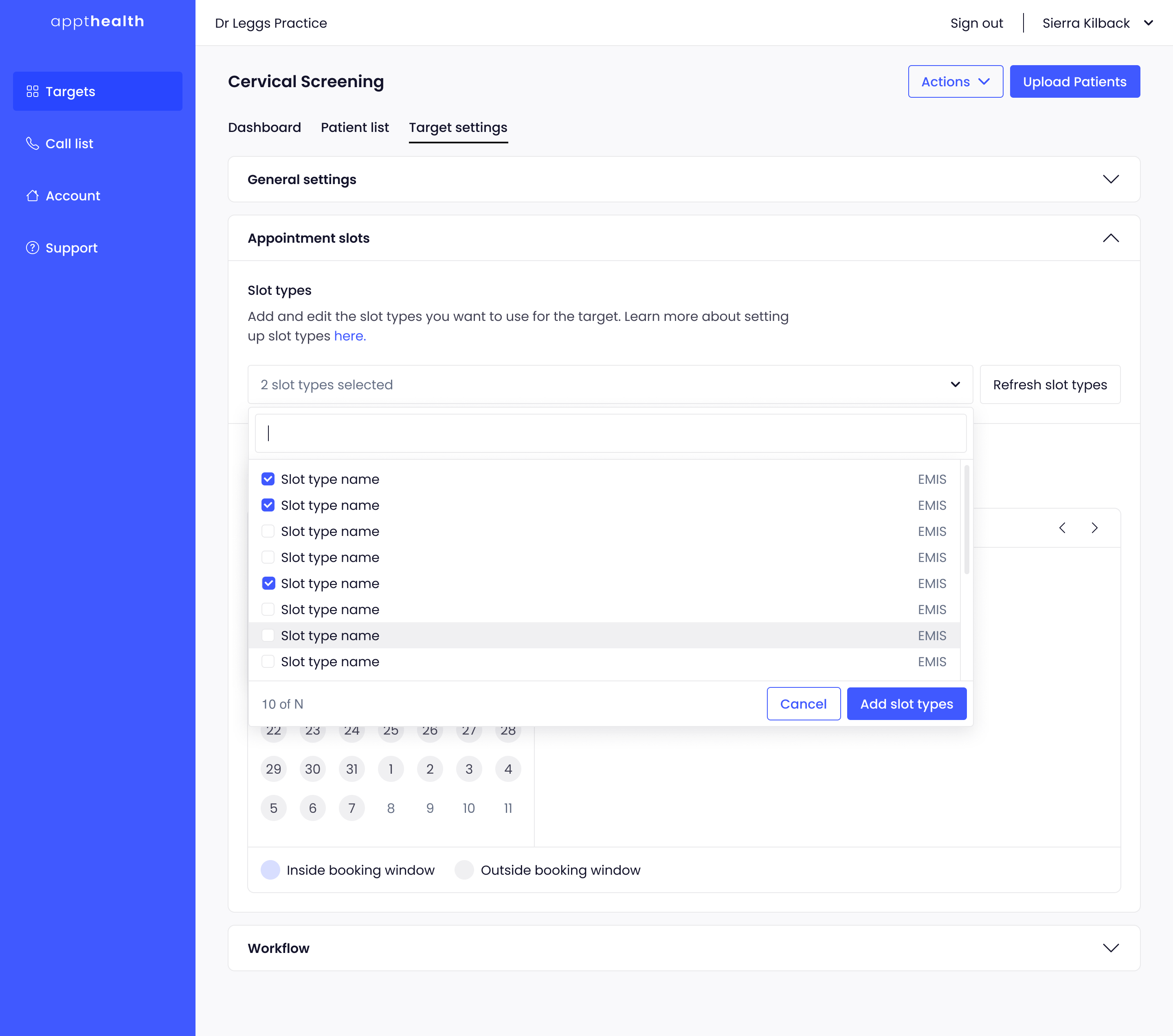Expand the General settings section
Screen dimensions: 1173x1036
coord(1110,179)
